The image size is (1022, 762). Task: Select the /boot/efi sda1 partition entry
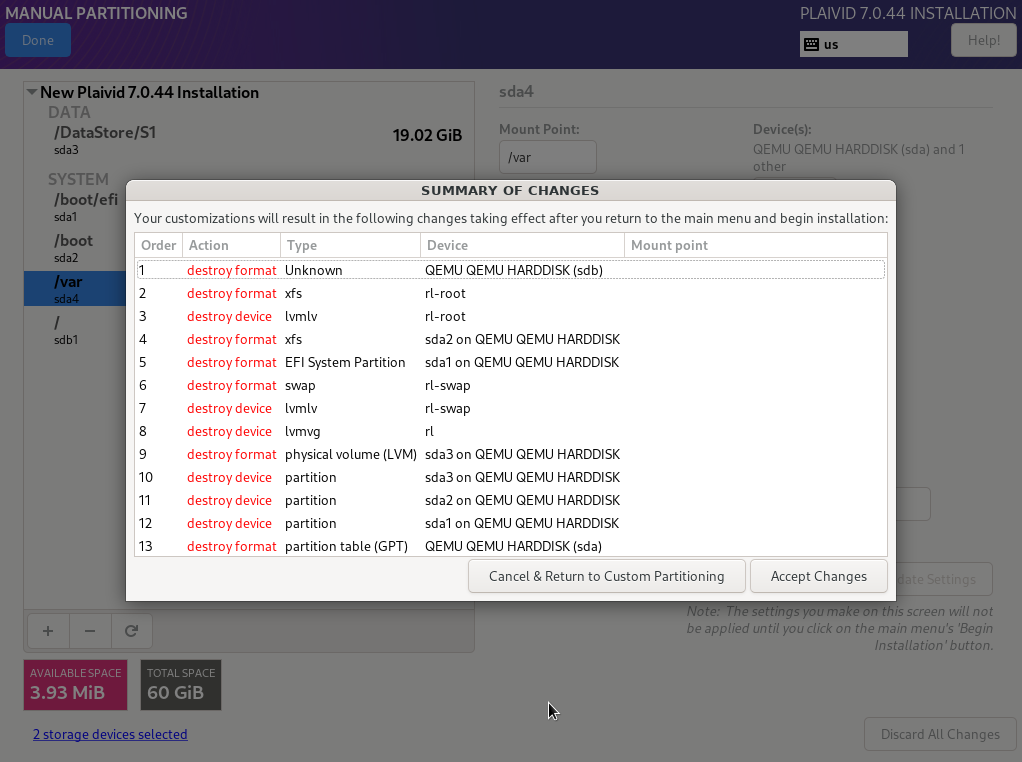click(76, 207)
